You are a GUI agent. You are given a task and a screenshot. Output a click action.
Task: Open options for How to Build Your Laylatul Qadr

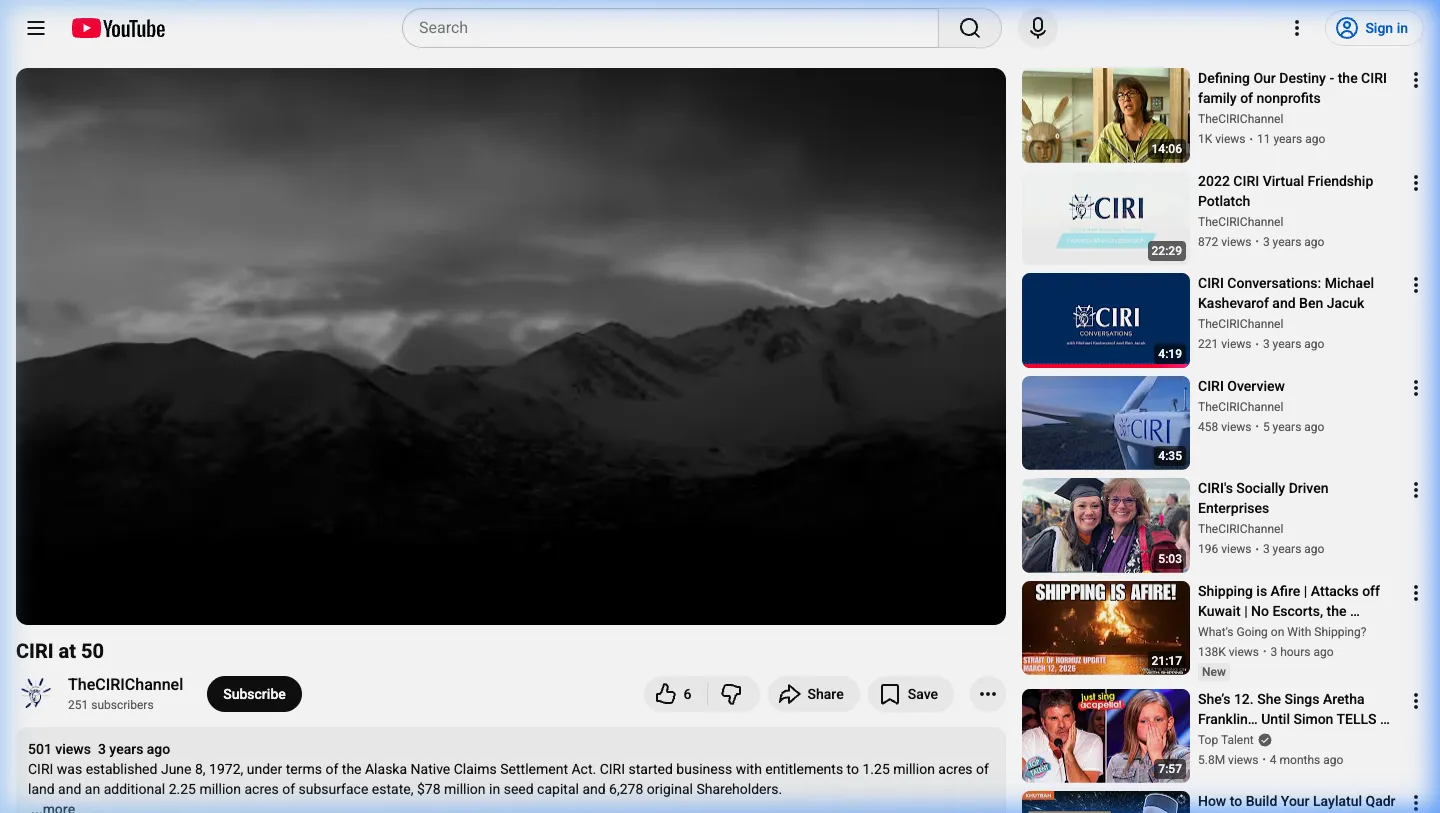1415,803
